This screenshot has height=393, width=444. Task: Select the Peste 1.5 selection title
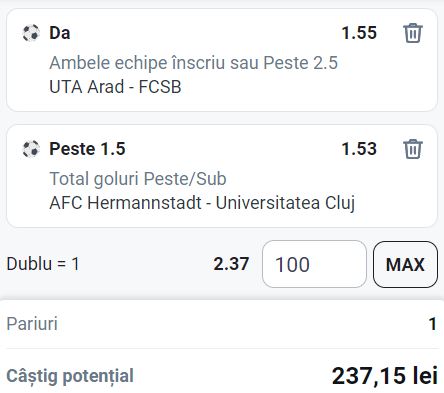tap(87, 149)
